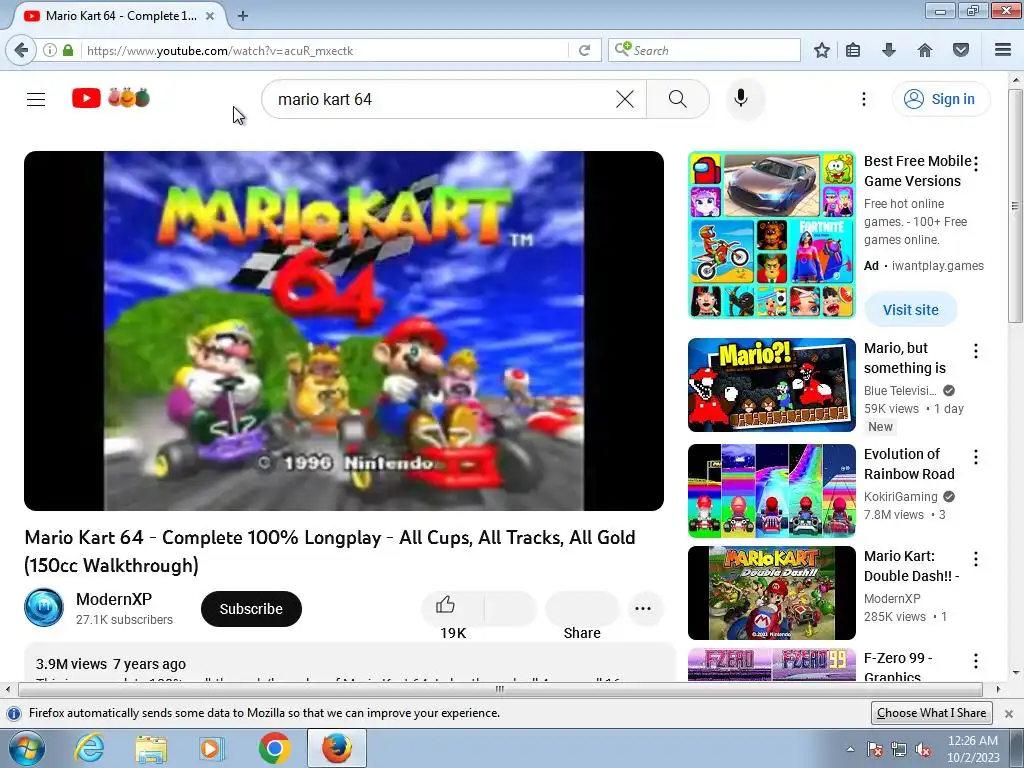View site information icon in address bar

click(50, 50)
